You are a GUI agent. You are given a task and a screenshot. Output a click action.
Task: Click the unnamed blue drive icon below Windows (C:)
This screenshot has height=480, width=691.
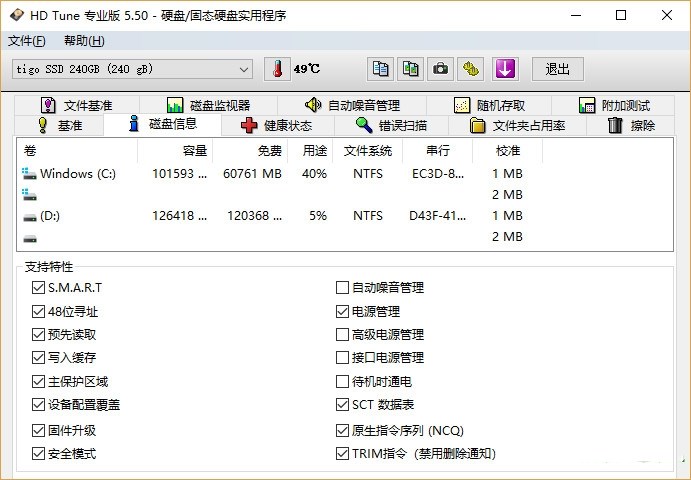pyautogui.click(x=30, y=194)
